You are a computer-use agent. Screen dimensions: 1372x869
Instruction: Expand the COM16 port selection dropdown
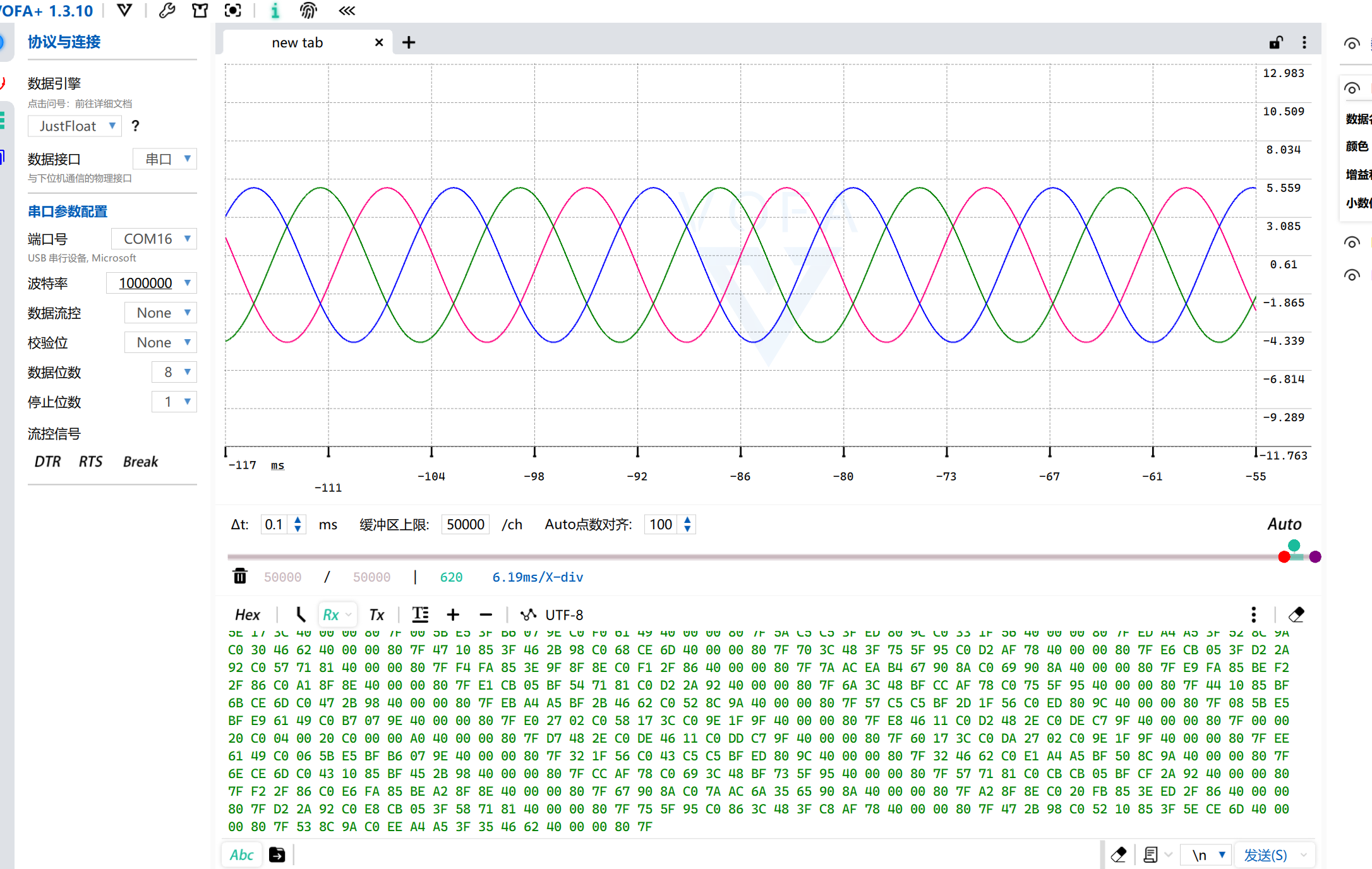[154, 239]
